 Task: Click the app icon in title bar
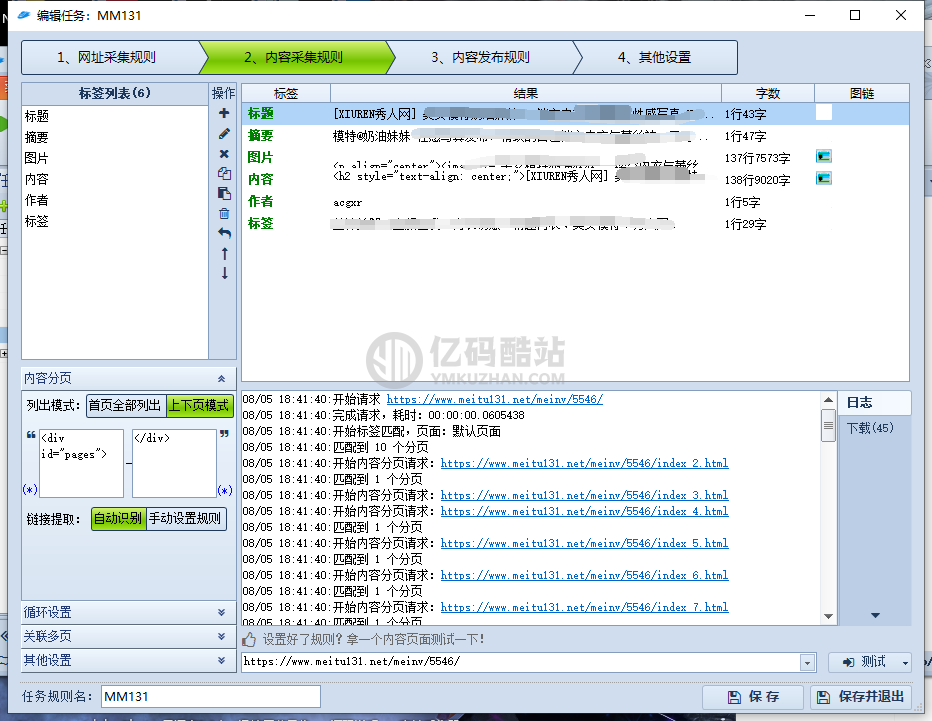(23, 15)
